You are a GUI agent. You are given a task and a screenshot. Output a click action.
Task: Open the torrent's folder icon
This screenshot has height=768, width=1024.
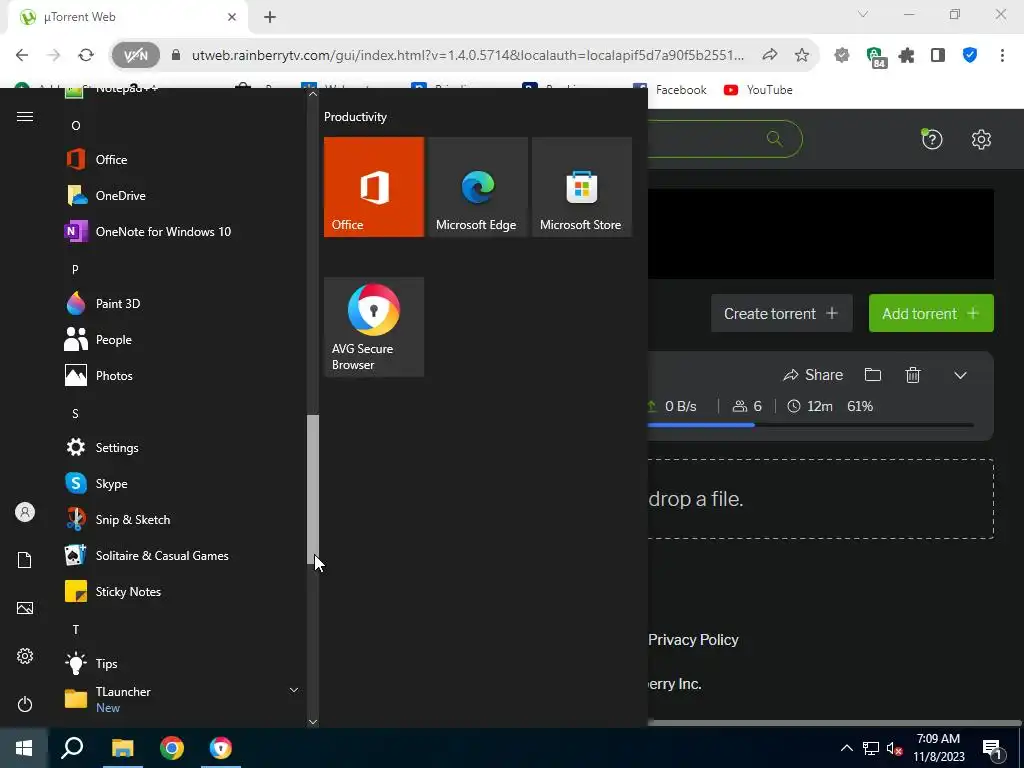[872, 375]
